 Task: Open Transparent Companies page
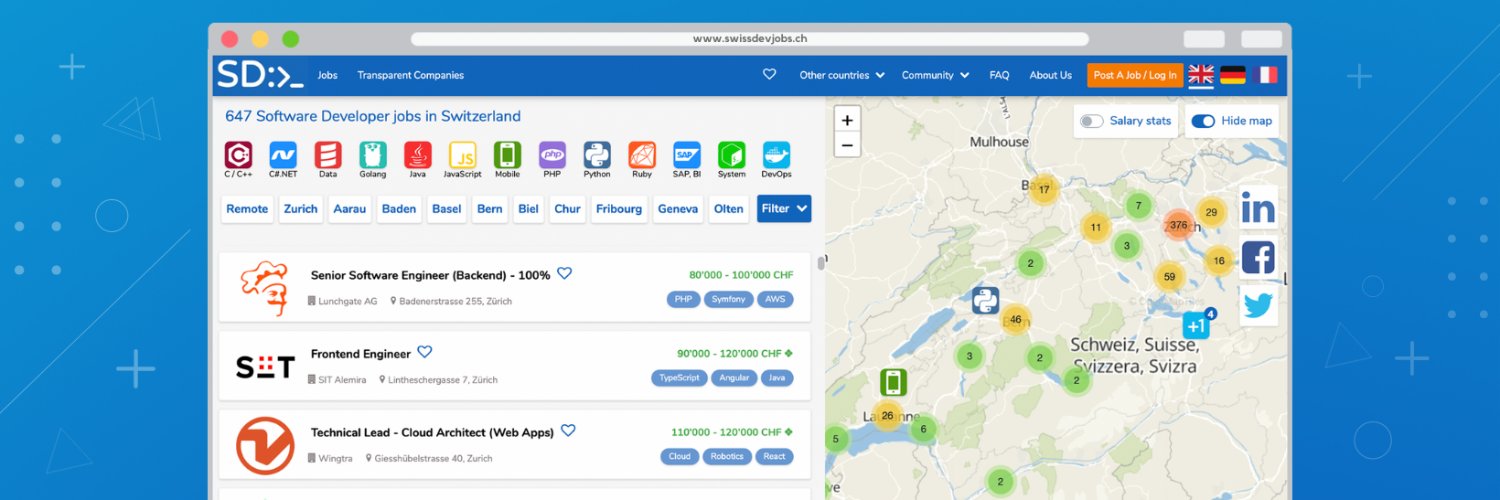(x=410, y=75)
